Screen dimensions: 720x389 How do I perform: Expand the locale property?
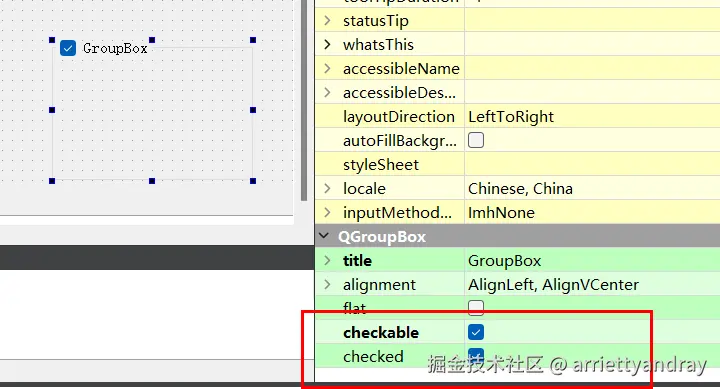(x=327, y=189)
